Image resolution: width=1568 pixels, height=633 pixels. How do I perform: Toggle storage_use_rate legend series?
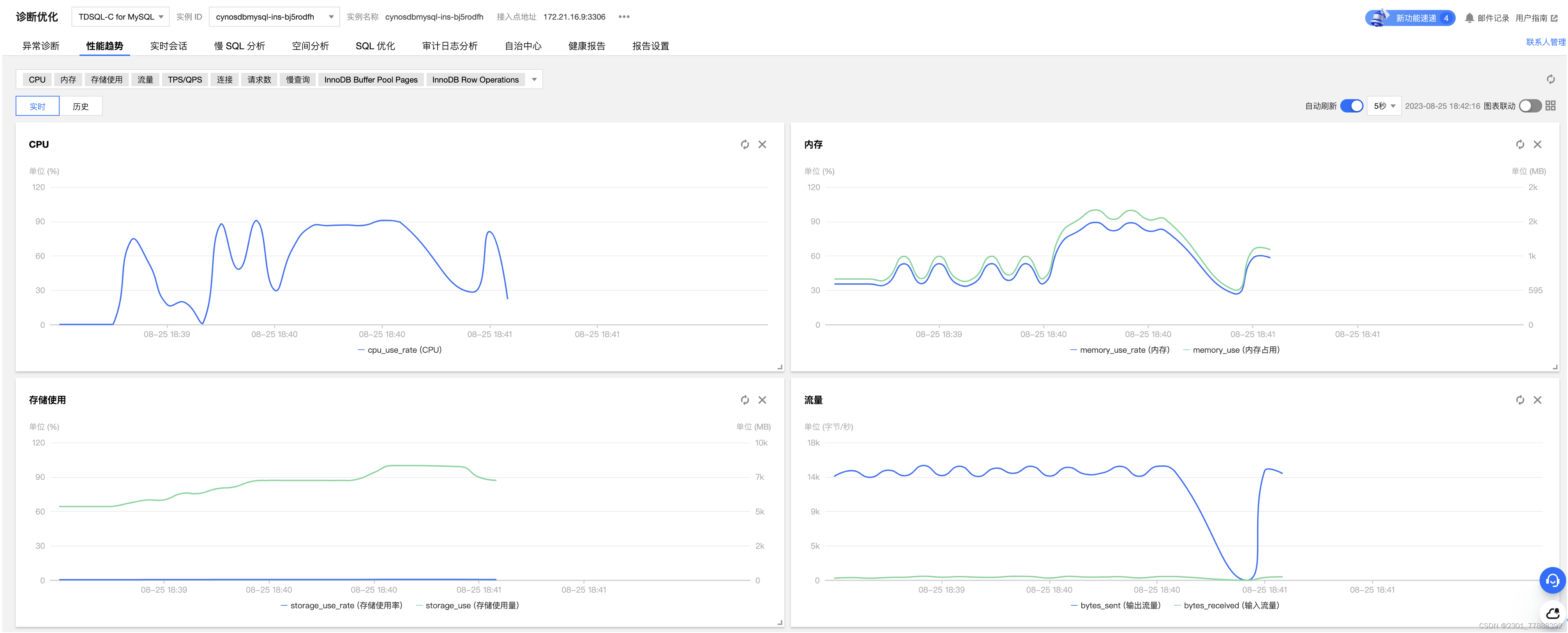point(341,606)
